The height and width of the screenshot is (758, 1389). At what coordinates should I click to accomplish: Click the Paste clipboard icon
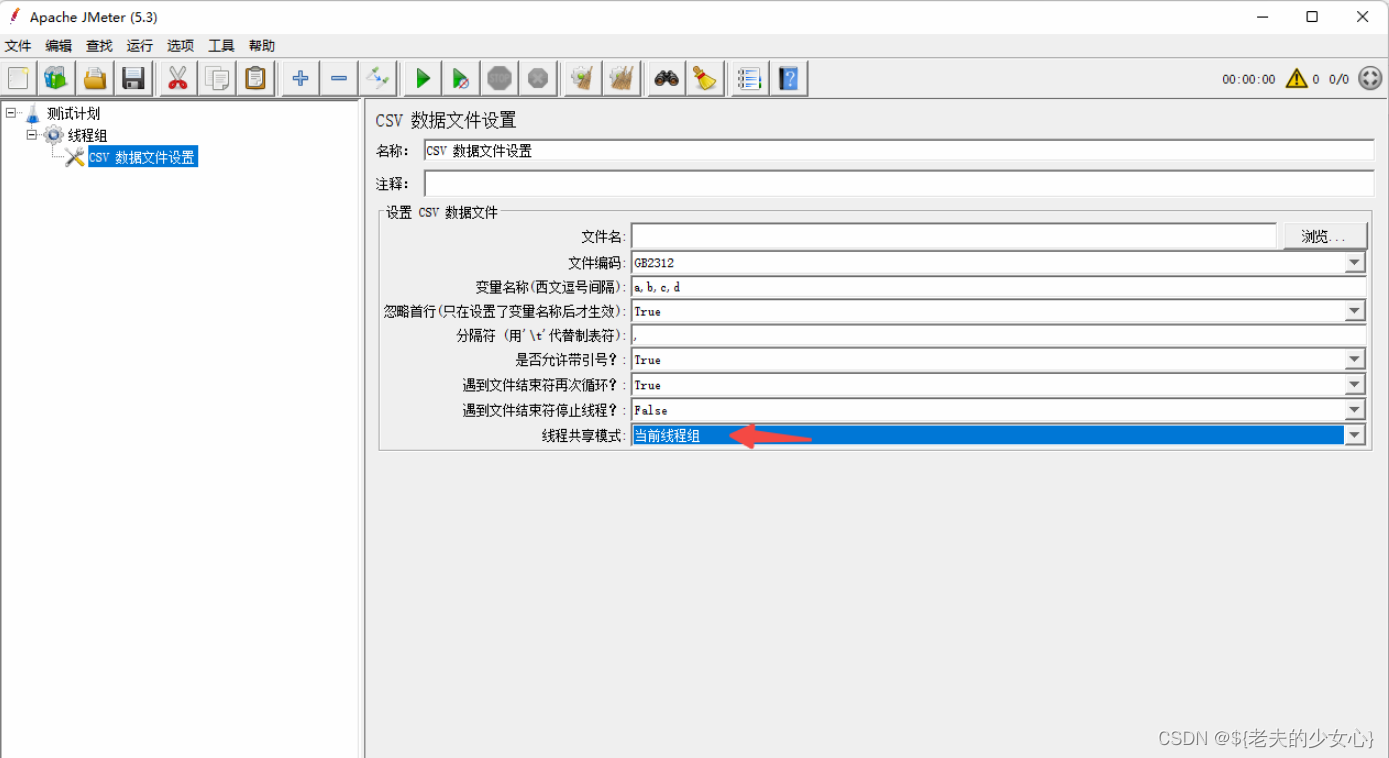click(x=256, y=78)
